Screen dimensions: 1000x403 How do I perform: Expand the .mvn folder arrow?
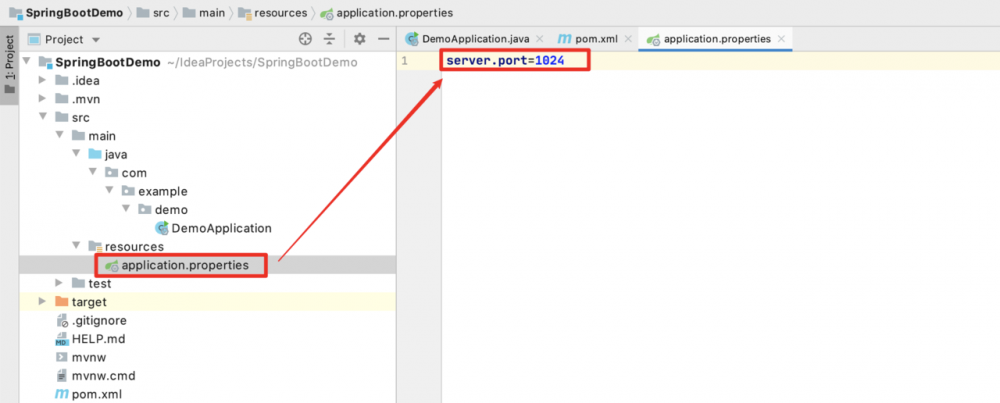coord(43,99)
